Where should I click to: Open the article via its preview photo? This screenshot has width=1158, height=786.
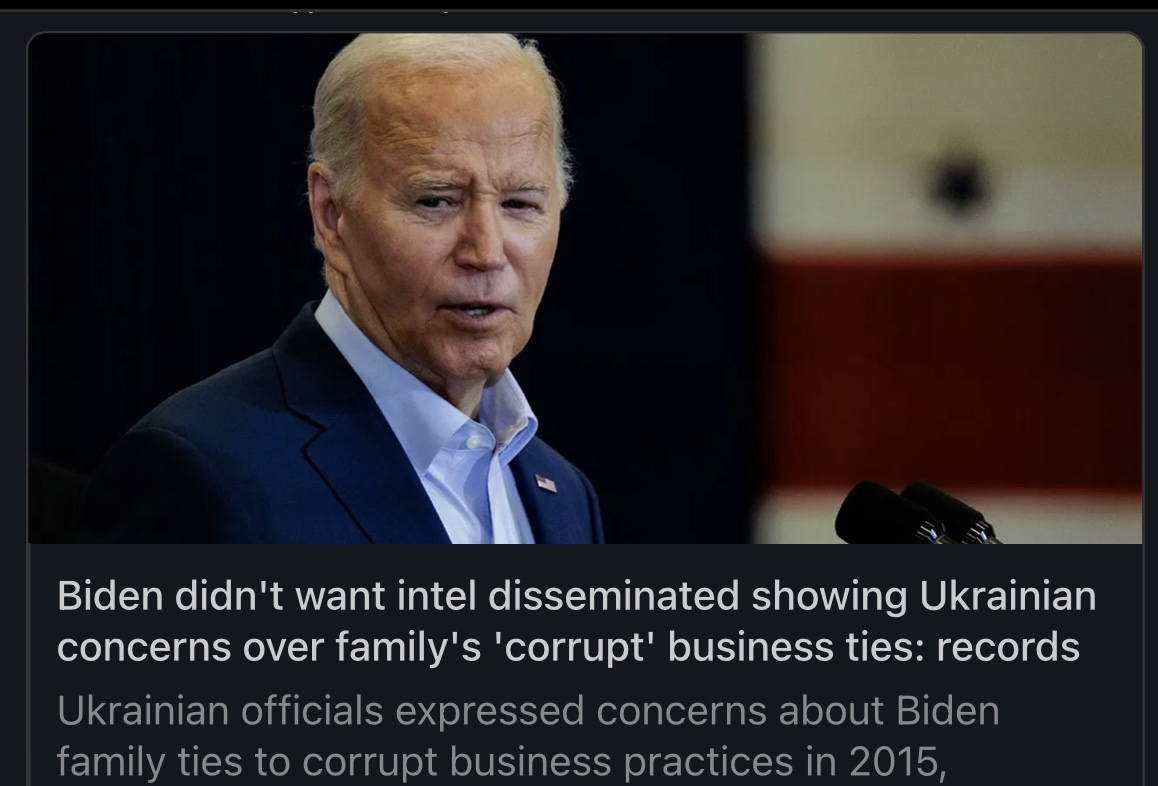pos(585,288)
